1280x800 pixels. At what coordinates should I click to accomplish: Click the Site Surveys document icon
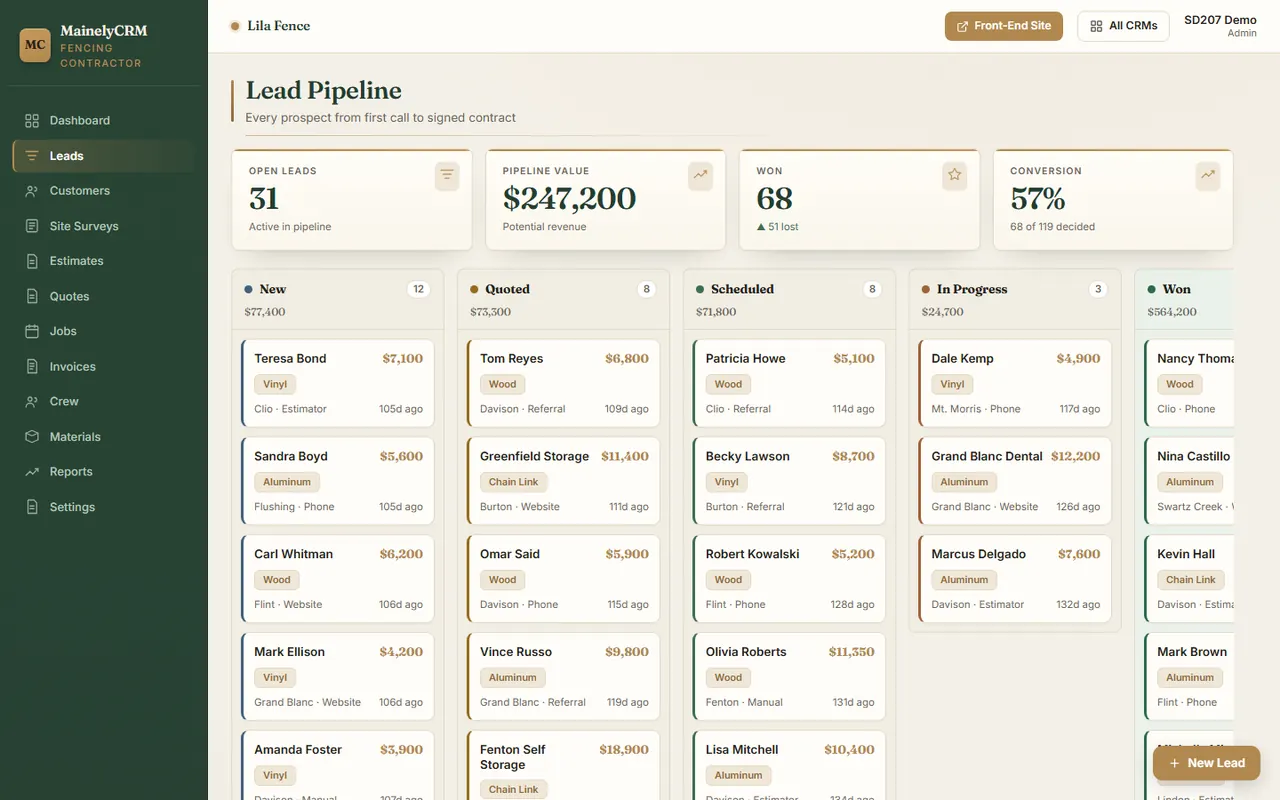(32, 226)
